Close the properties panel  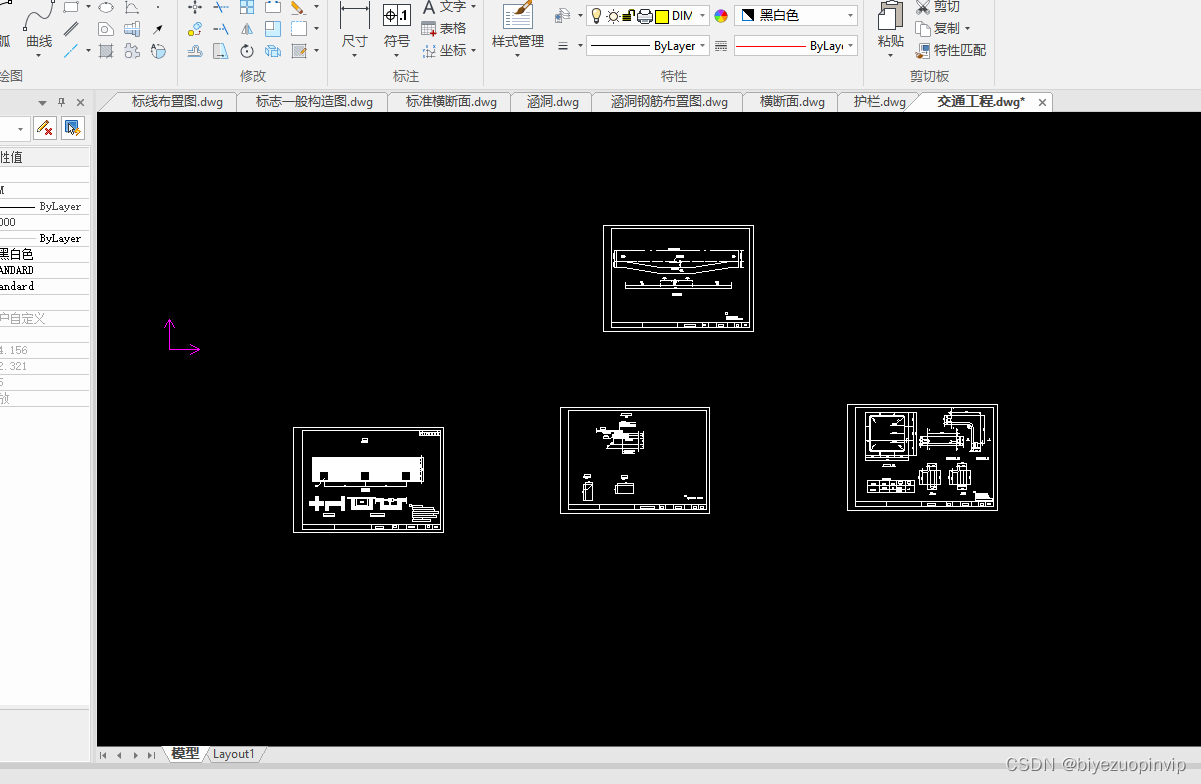click(x=79, y=102)
